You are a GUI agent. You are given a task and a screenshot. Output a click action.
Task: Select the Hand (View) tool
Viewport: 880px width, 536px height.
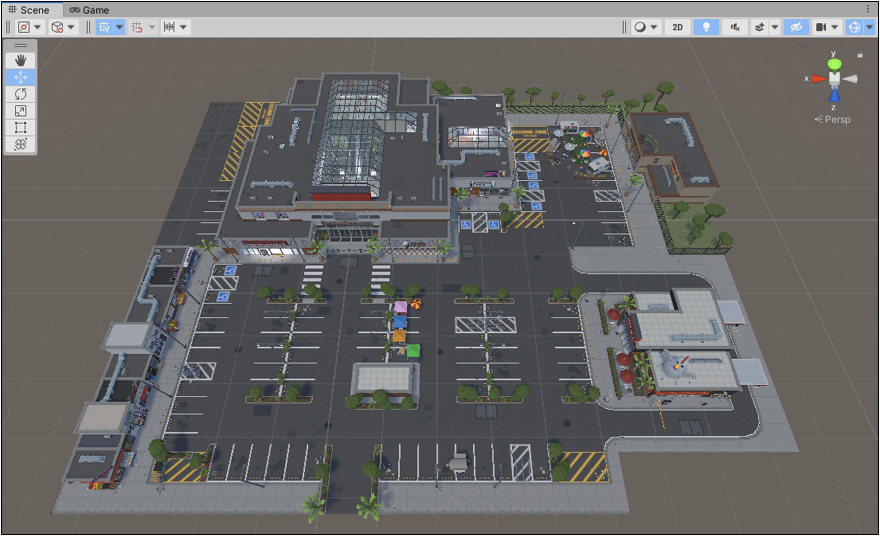tap(20, 60)
